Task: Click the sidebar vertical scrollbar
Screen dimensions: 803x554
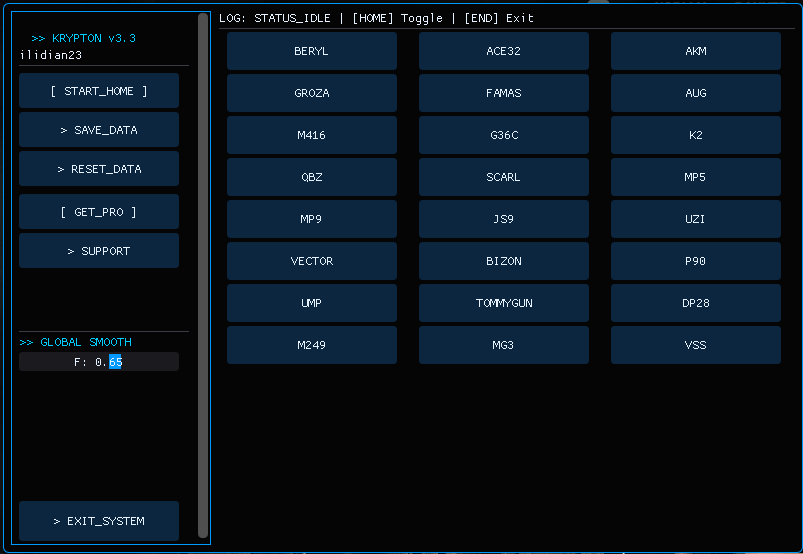Action: pyautogui.click(x=203, y=275)
